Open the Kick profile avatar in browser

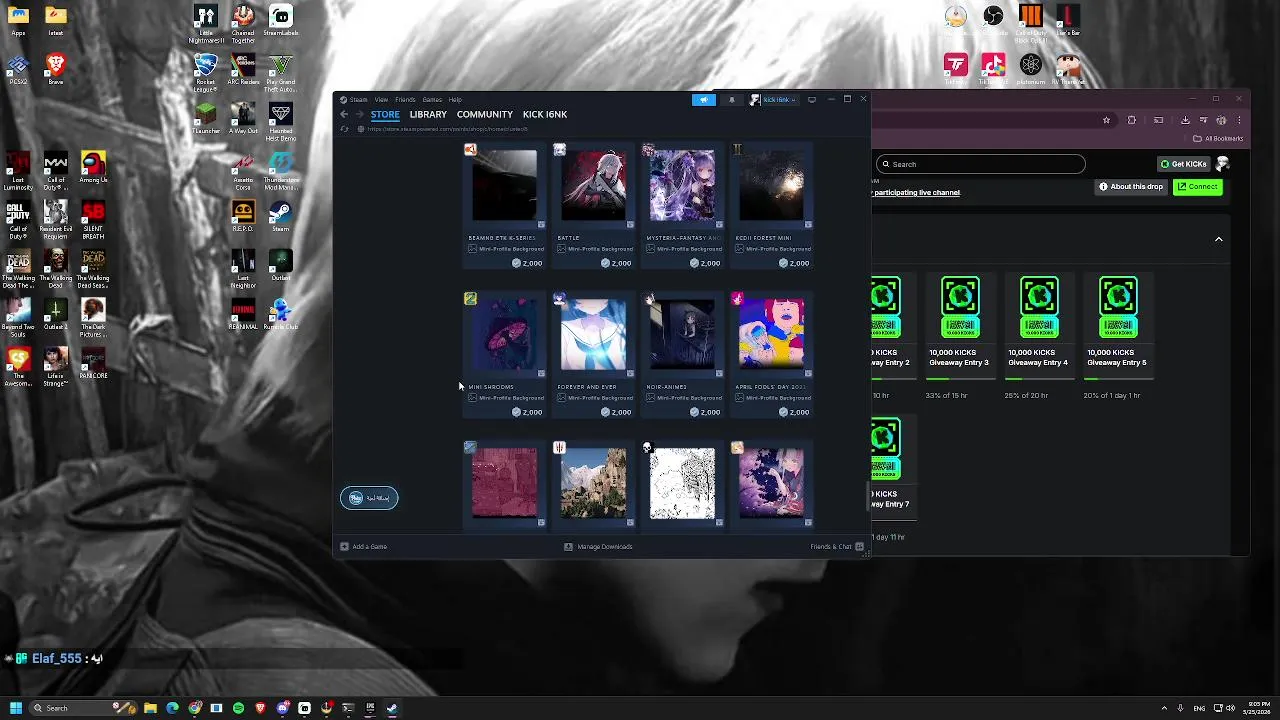pyautogui.click(x=1222, y=164)
